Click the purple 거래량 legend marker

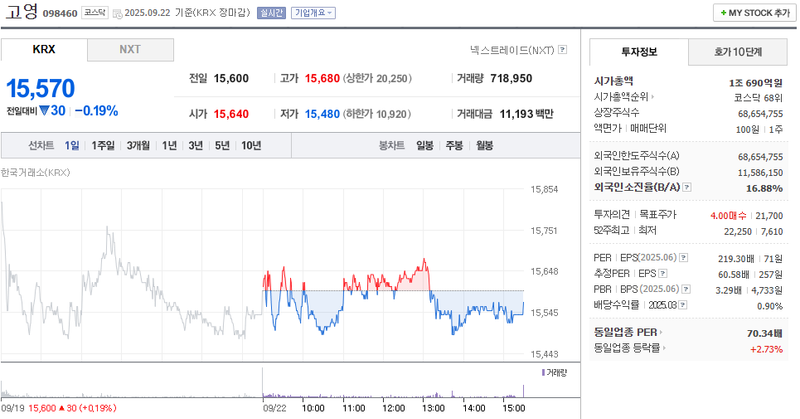(543, 373)
